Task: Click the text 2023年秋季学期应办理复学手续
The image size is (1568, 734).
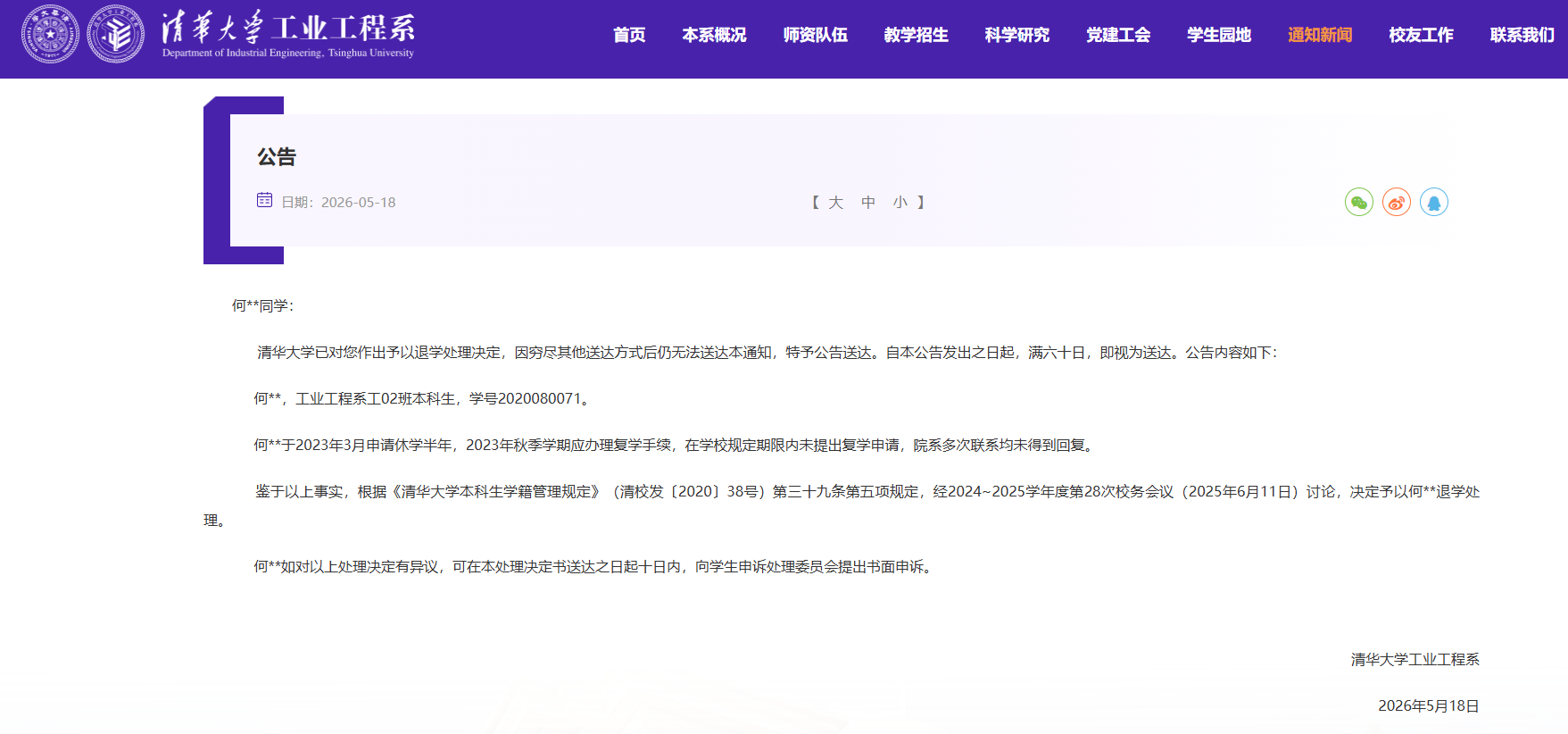Action: (568, 445)
